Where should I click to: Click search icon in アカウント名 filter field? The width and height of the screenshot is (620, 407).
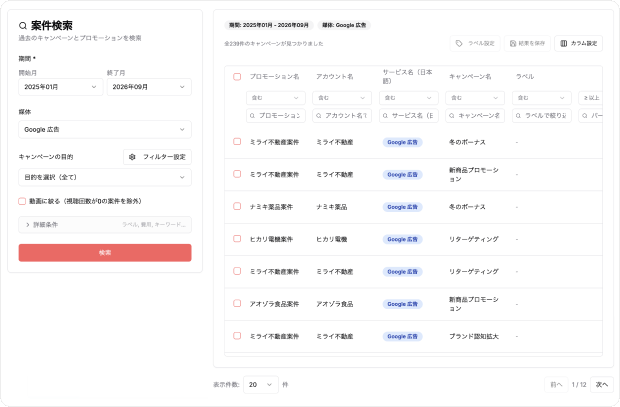tap(319, 116)
